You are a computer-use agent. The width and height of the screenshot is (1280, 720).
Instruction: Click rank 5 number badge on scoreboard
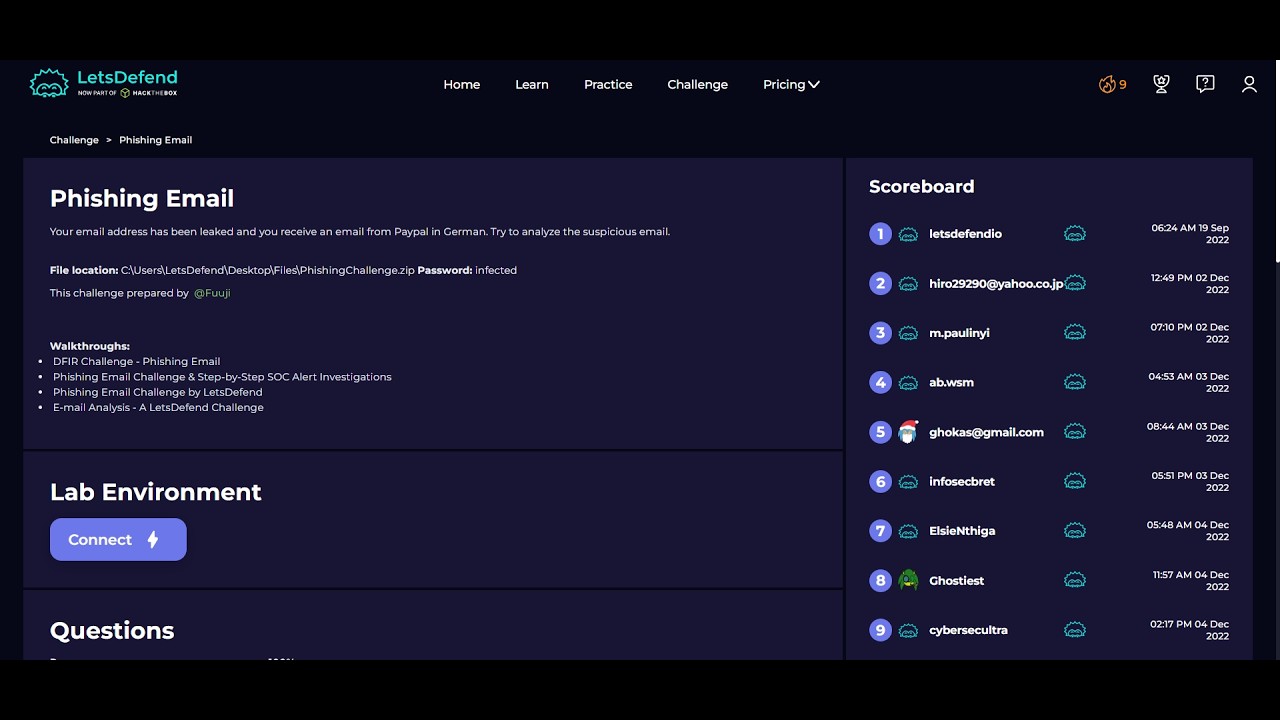coord(880,432)
